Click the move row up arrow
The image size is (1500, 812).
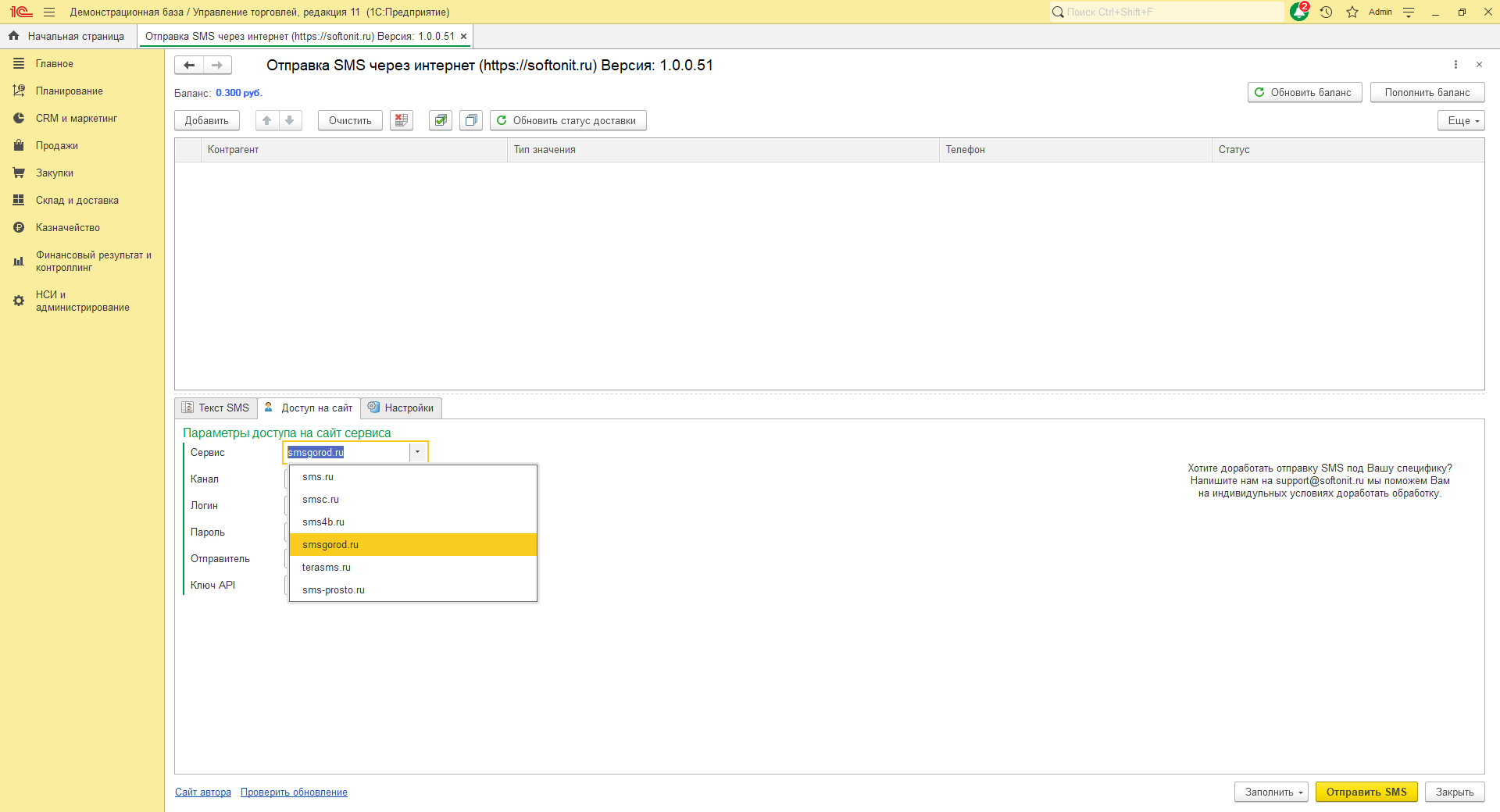coord(267,120)
